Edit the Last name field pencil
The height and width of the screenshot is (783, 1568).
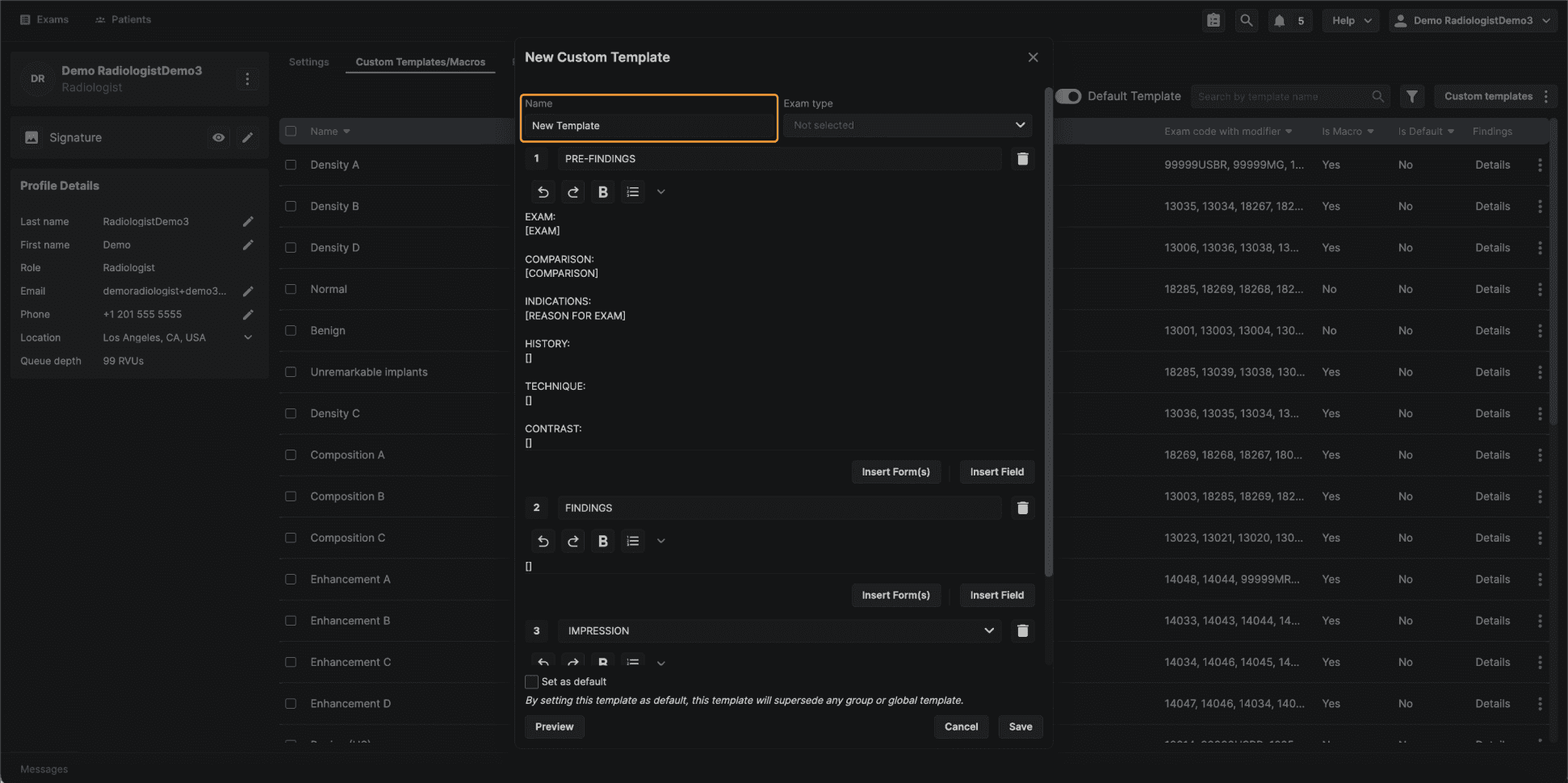pos(248,221)
